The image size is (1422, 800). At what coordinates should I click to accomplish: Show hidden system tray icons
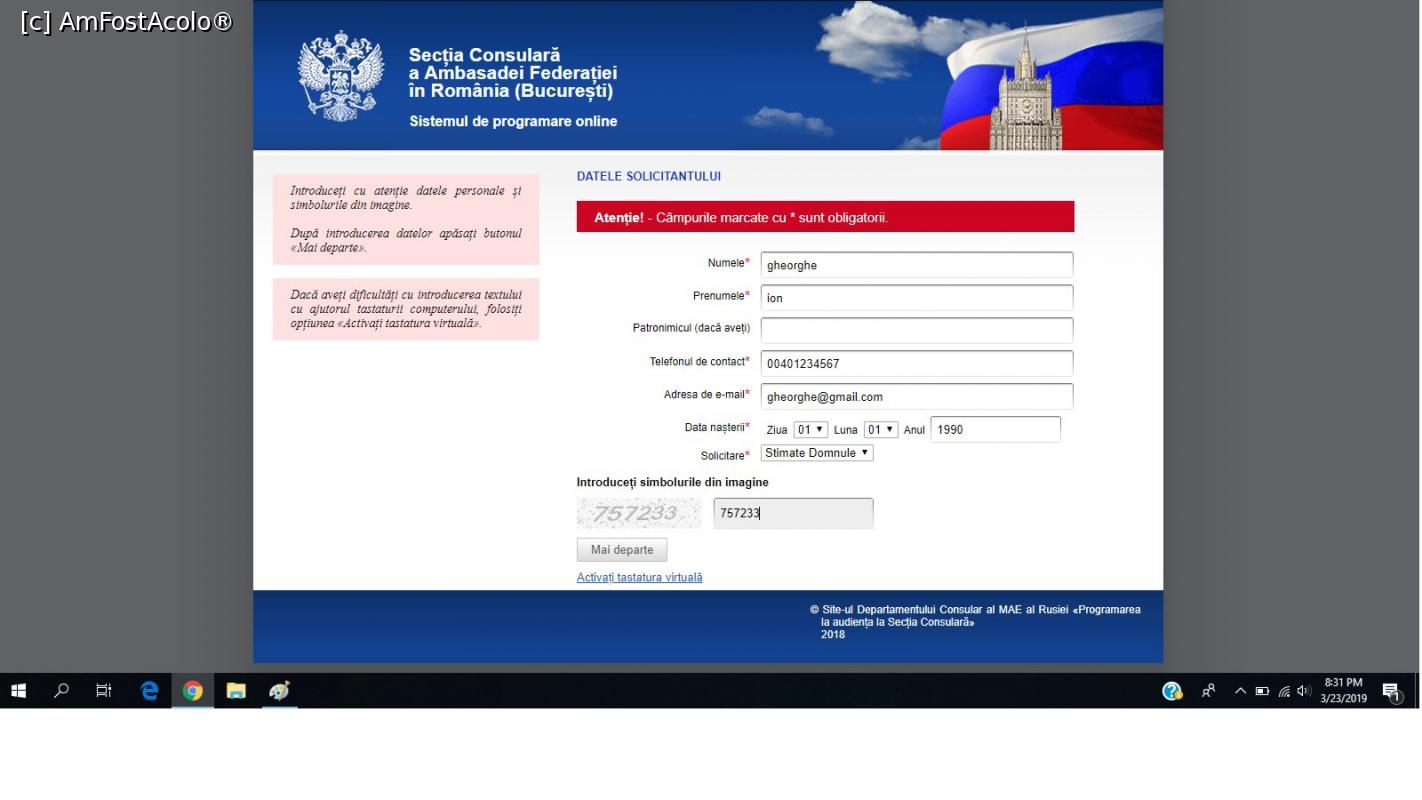pos(1240,691)
